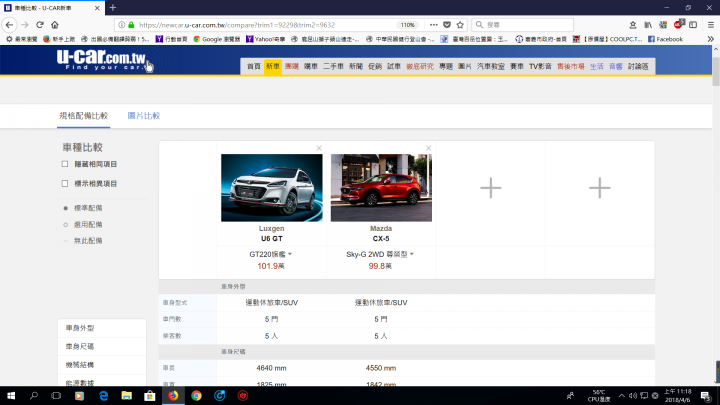Click the Luxgen U6 GT car image

(271, 188)
